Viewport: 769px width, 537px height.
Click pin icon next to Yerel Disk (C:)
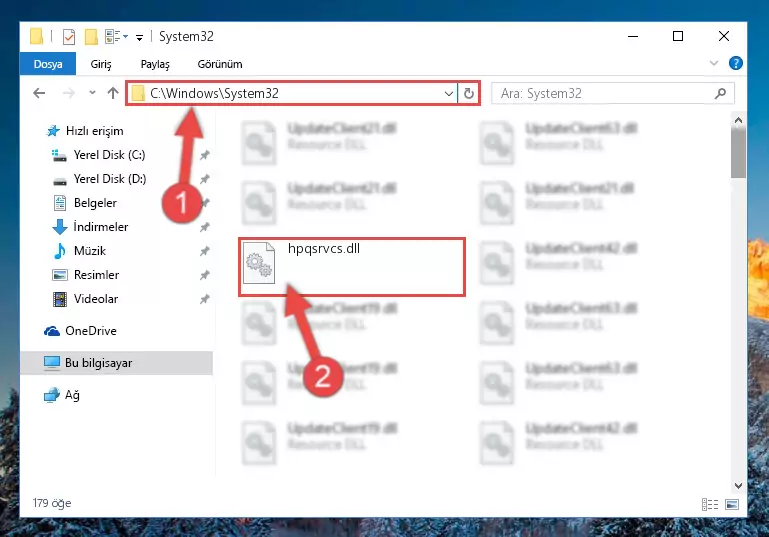[205, 155]
